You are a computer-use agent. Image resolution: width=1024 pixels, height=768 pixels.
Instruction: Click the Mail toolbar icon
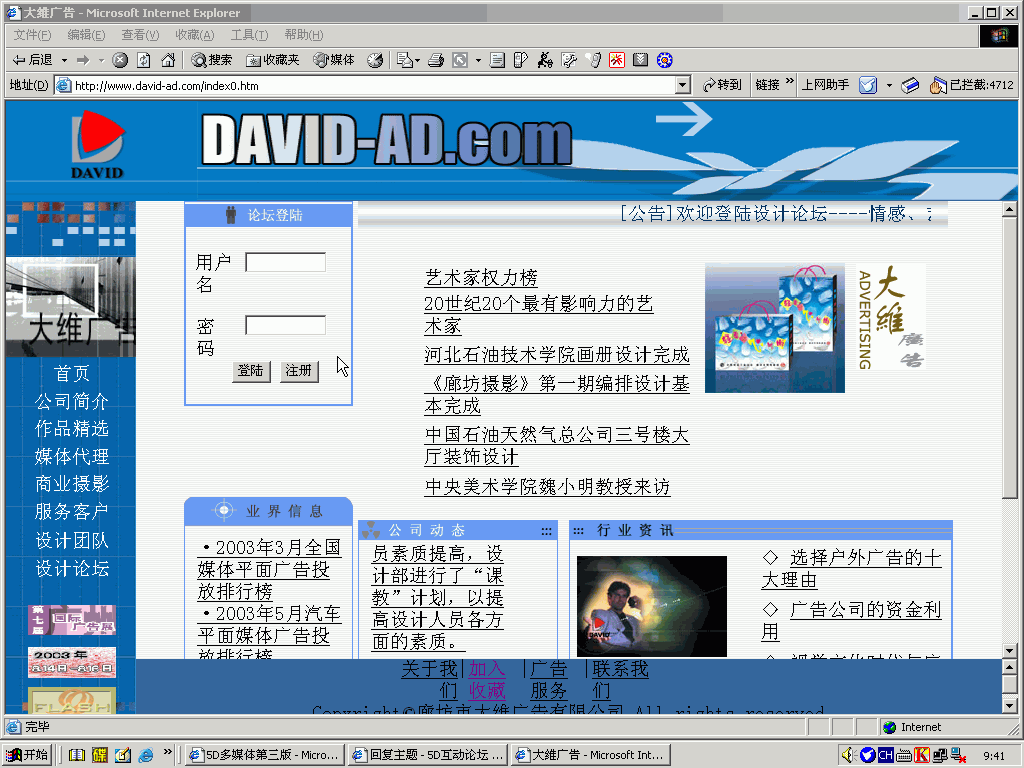coord(404,60)
